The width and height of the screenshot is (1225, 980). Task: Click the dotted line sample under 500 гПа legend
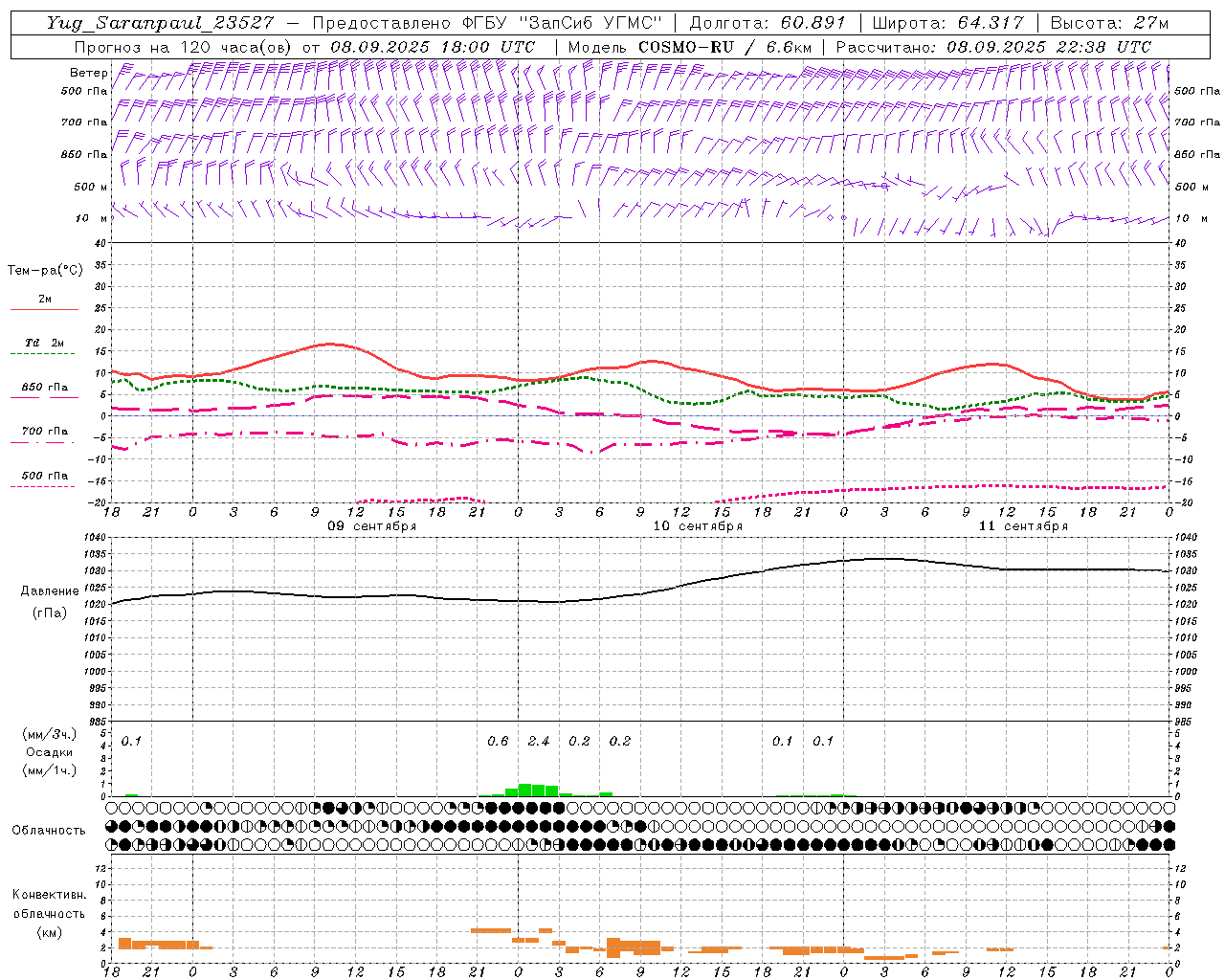(x=43, y=487)
